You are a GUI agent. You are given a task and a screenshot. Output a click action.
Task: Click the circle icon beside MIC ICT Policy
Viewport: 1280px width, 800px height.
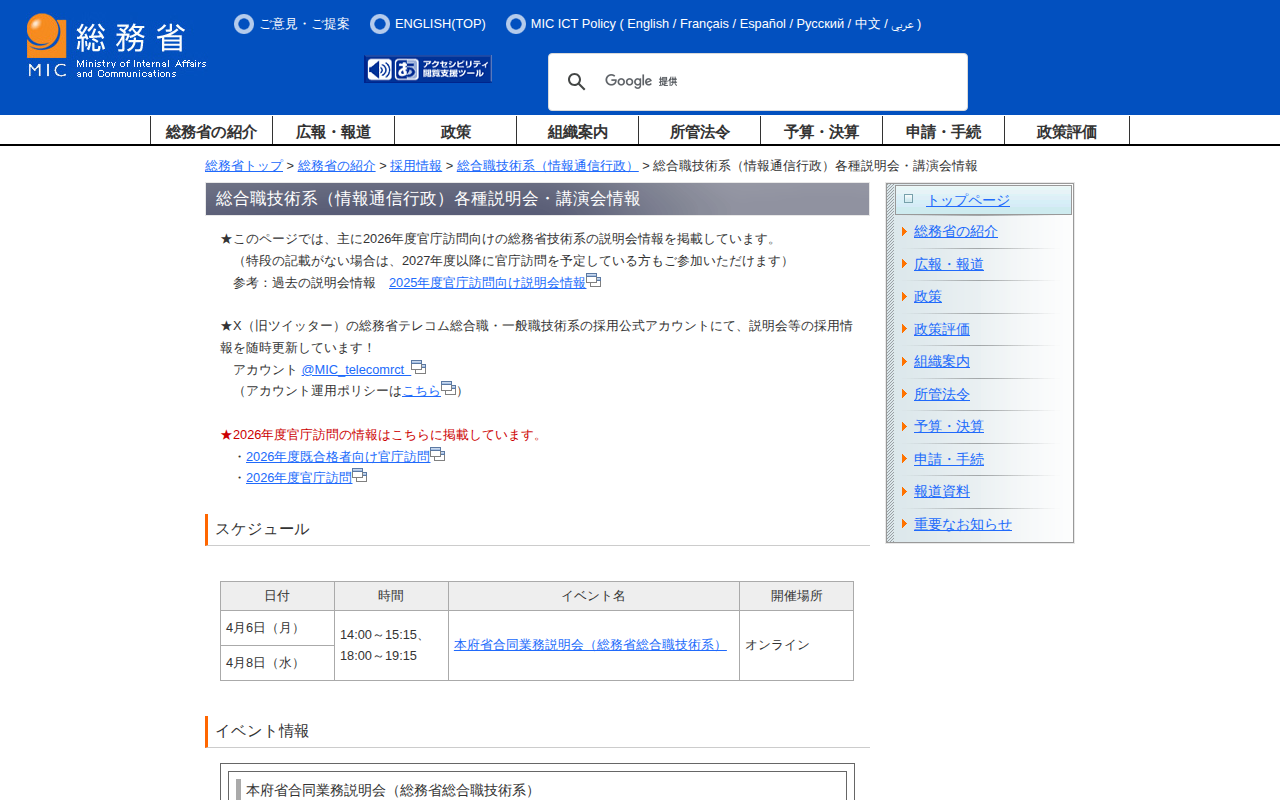point(516,24)
